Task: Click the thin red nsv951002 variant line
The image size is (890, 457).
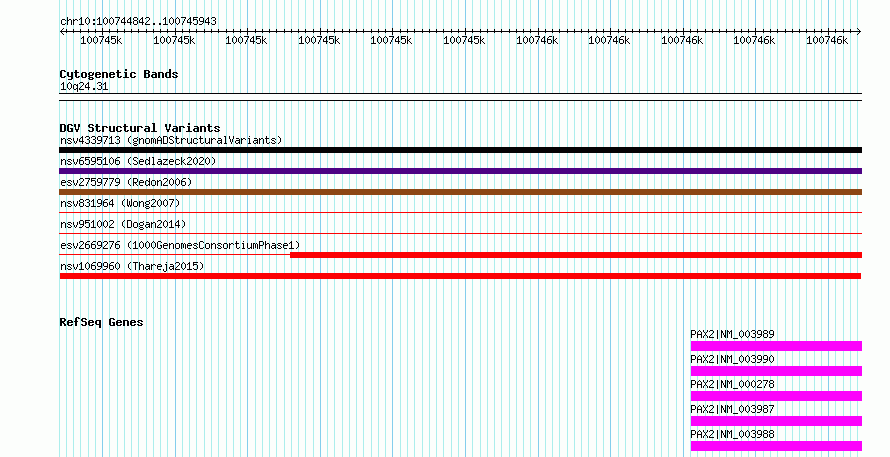Action: [460, 234]
